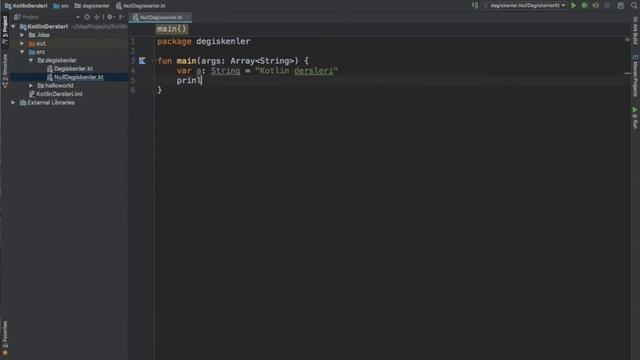Click the Project panel title label
Image resolution: width=640 pixels, height=360 pixels.
31,17
